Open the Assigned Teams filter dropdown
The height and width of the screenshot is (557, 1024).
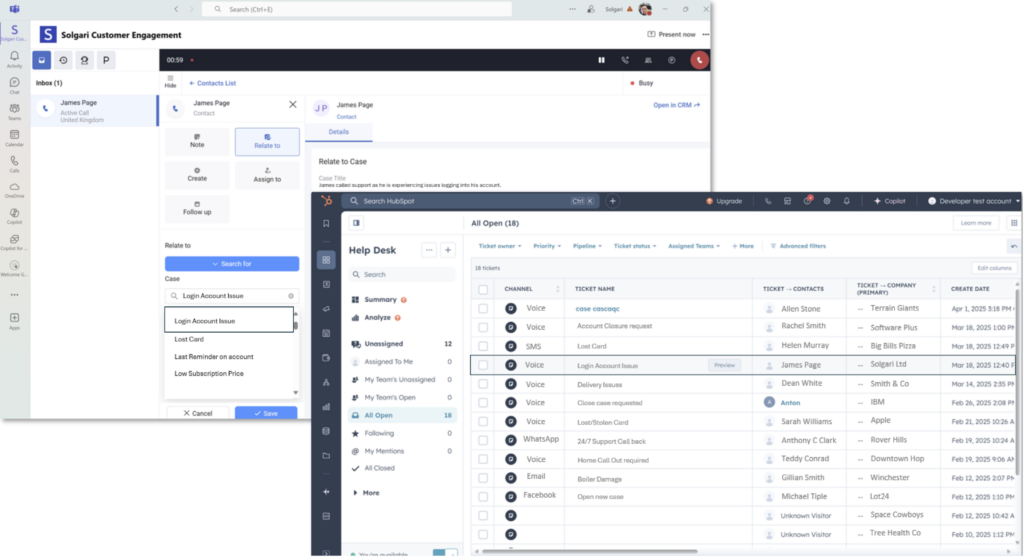(694, 246)
